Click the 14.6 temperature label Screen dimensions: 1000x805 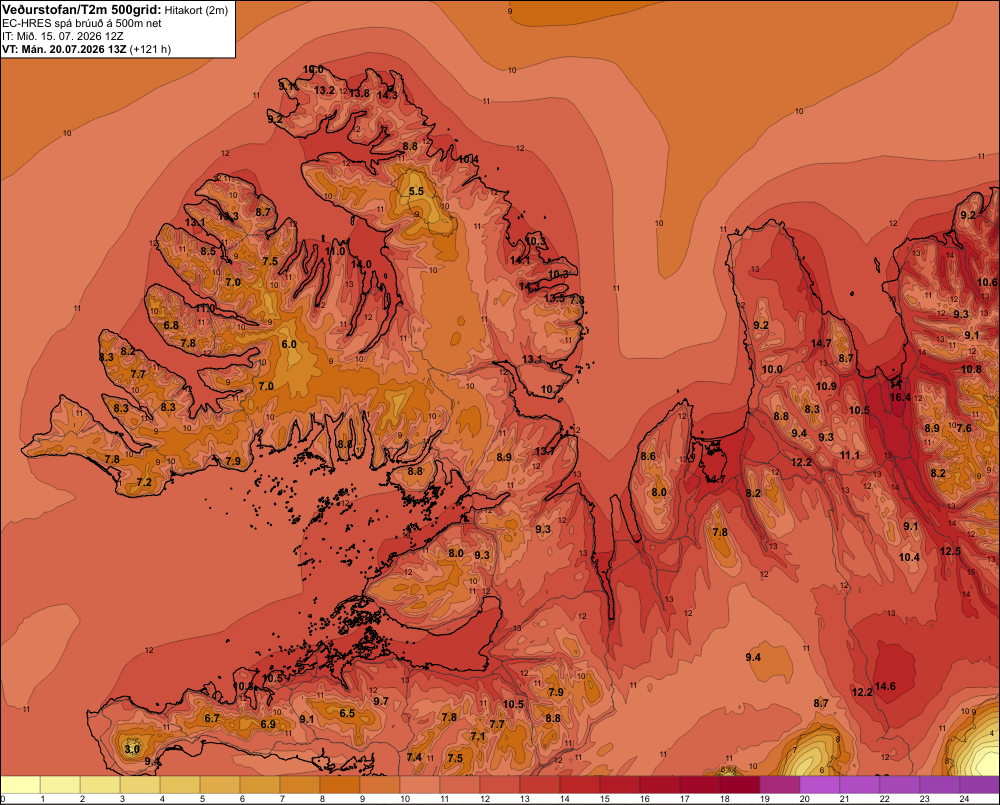tap(885, 686)
